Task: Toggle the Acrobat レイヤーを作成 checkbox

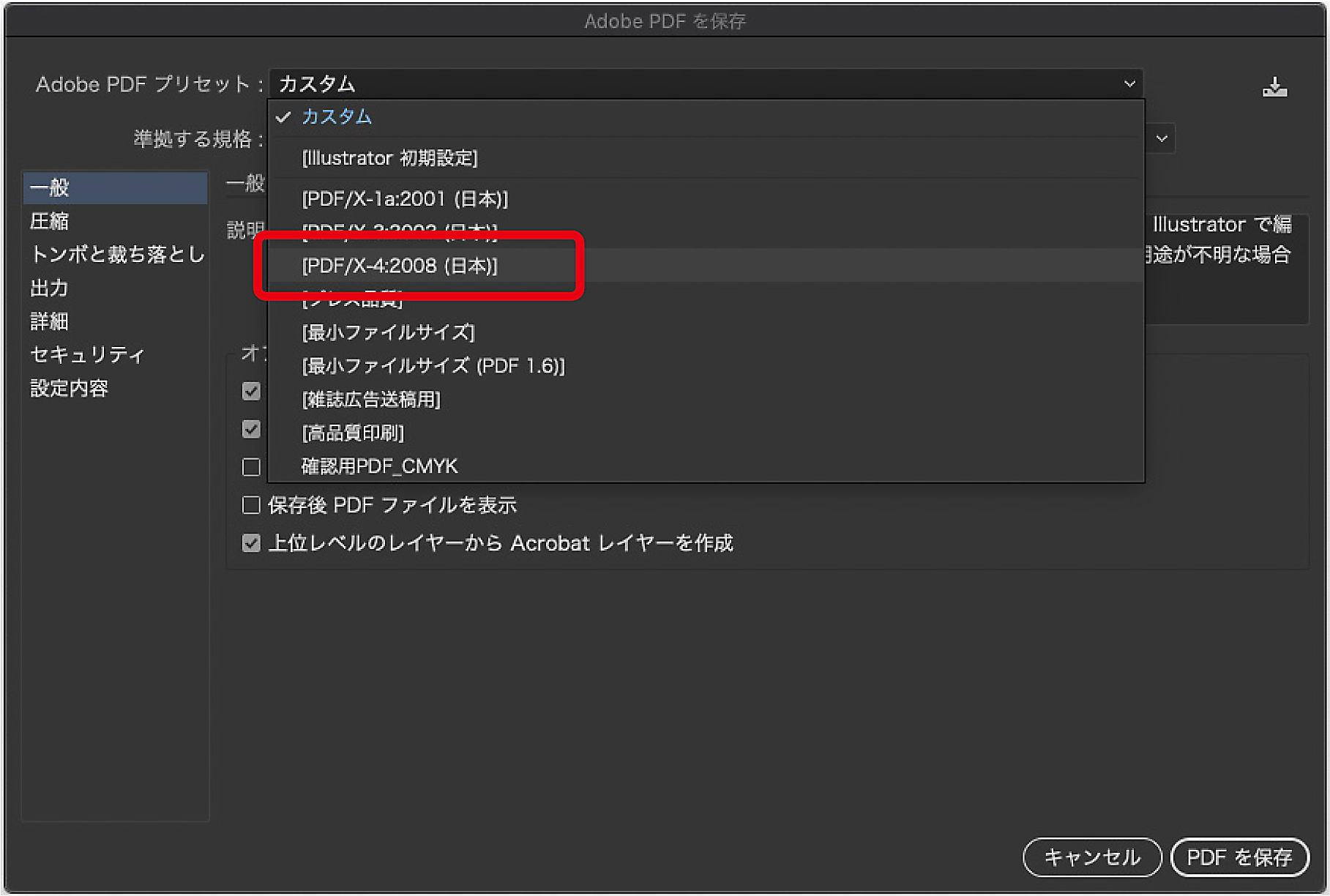Action: [251, 543]
